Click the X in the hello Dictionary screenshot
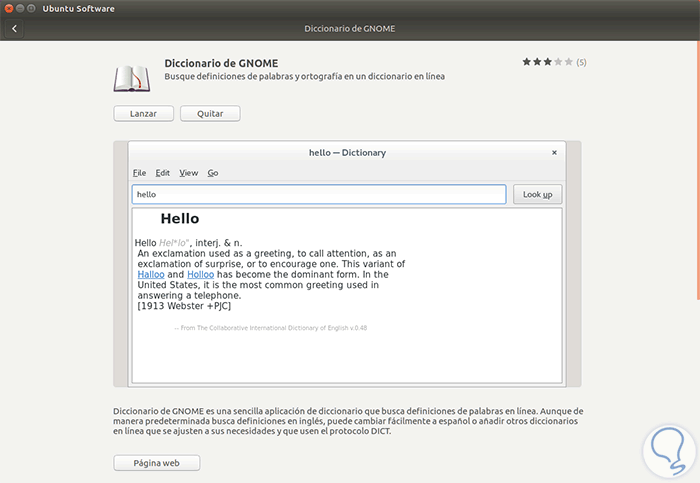 point(554,153)
